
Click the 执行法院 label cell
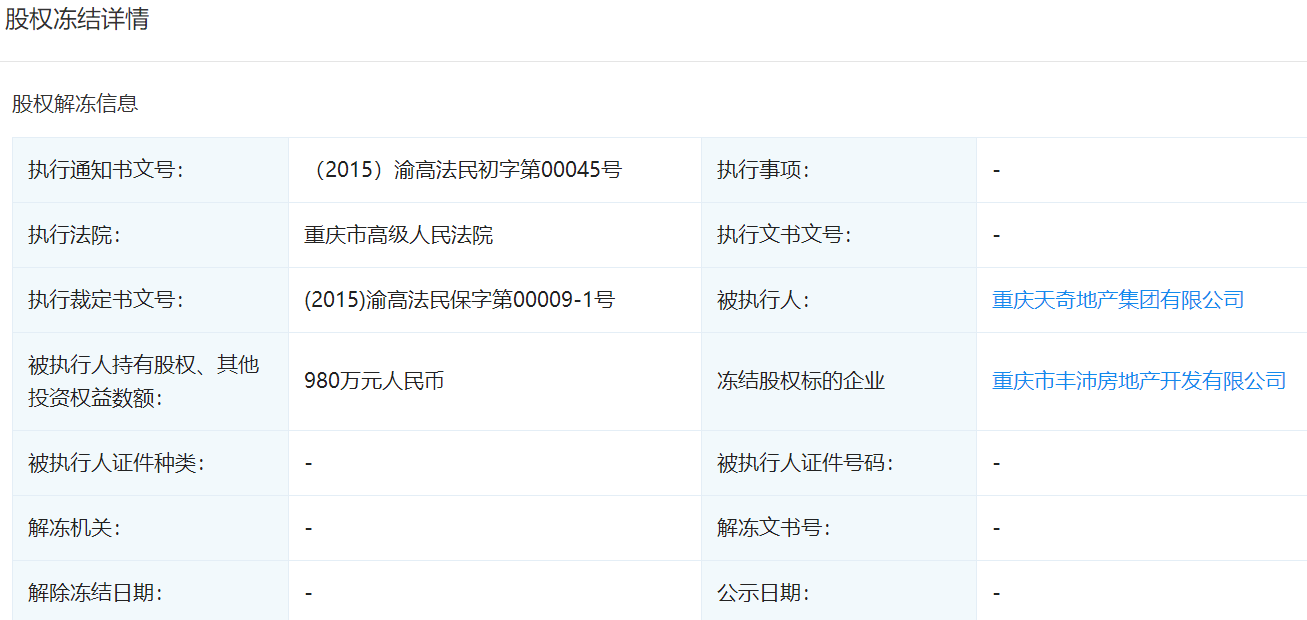pyautogui.click(x=150, y=235)
